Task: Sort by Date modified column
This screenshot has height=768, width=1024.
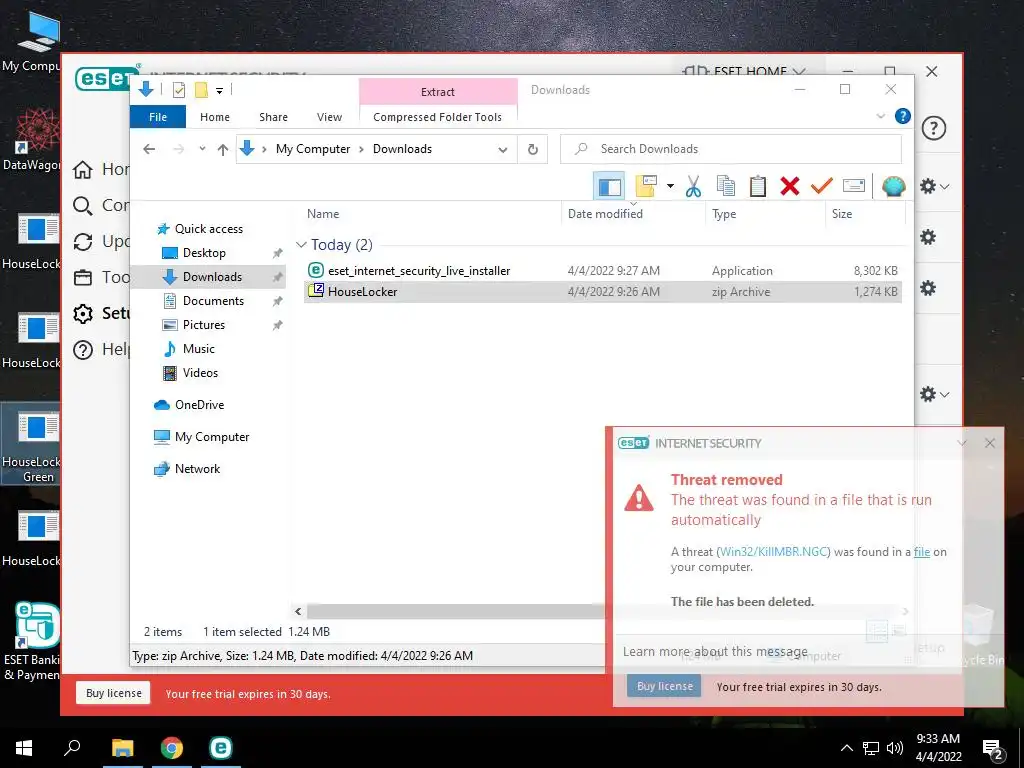Action: click(x=605, y=214)
